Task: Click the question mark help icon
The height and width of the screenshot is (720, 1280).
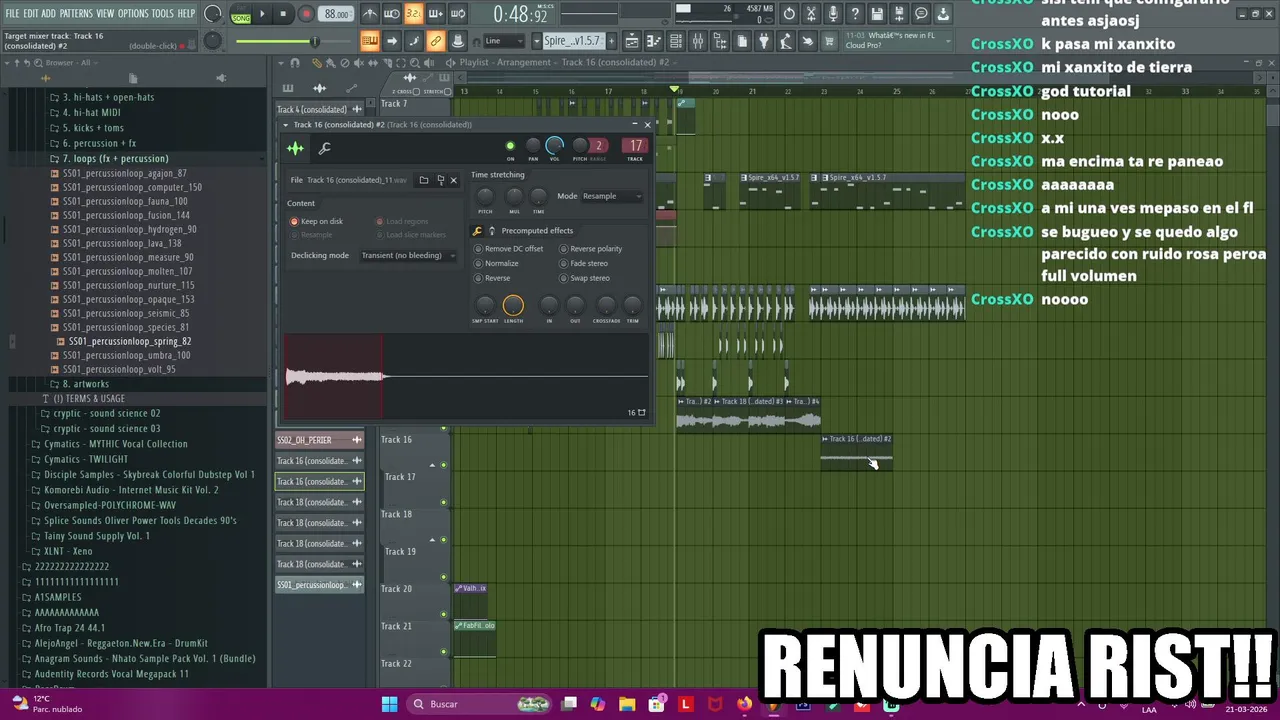Action: [x=855, y=14]
